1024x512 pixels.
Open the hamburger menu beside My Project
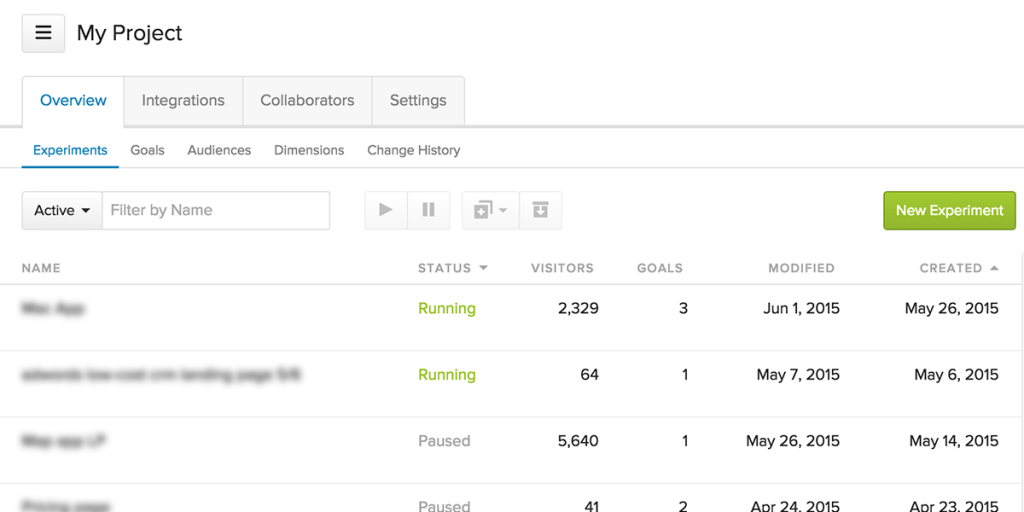point(43,33)
